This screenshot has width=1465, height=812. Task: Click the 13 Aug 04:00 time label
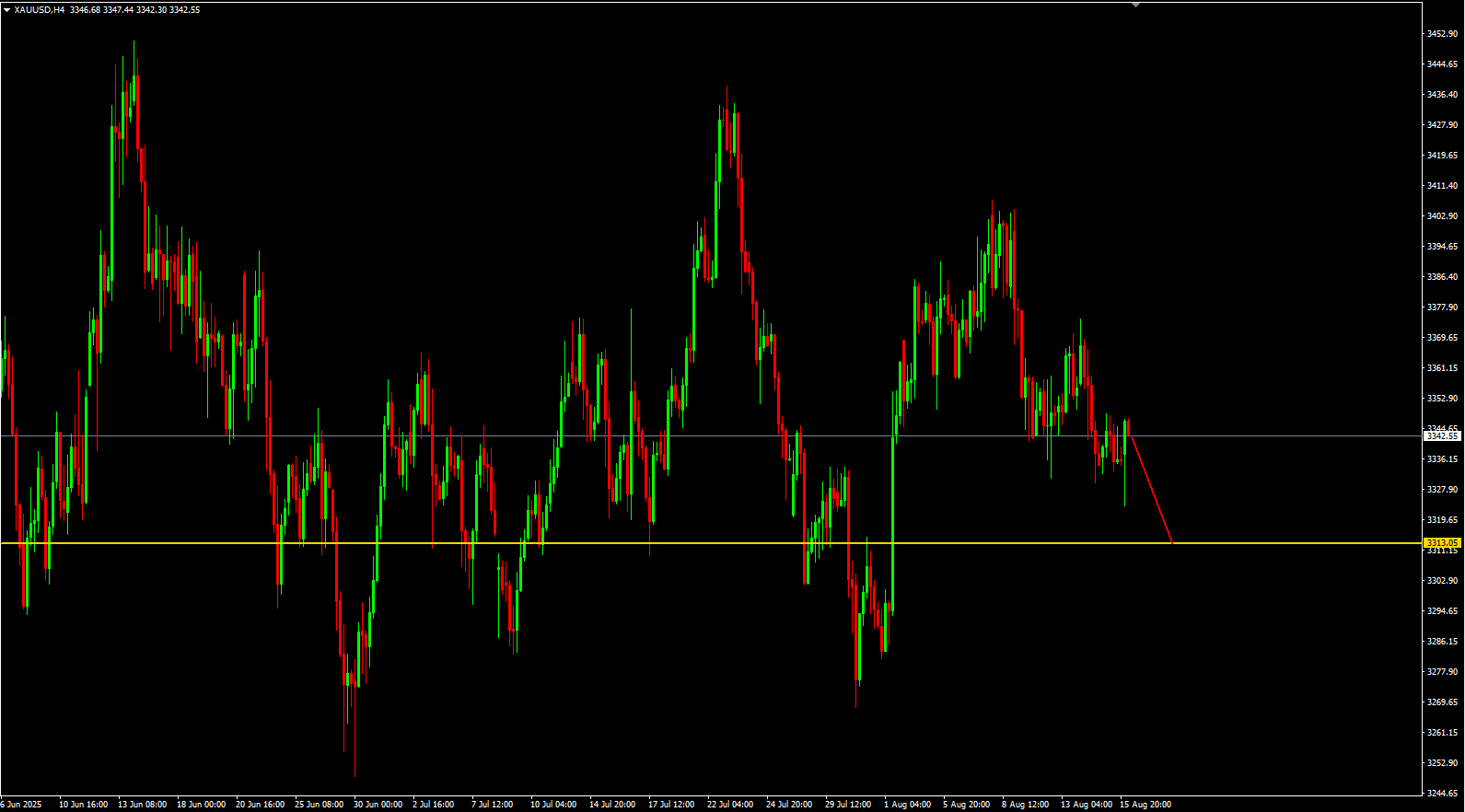coord(1087,805)
